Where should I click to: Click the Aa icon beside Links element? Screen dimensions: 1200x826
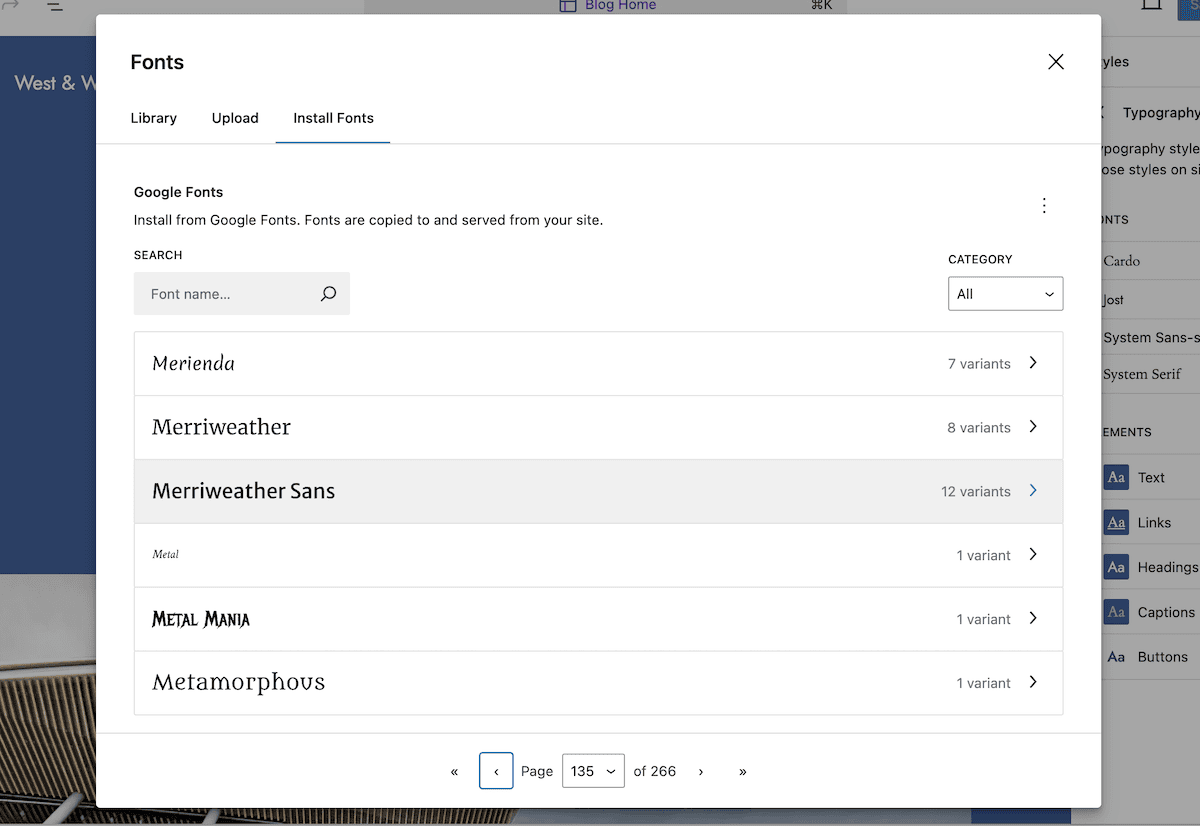point(1115,522)
